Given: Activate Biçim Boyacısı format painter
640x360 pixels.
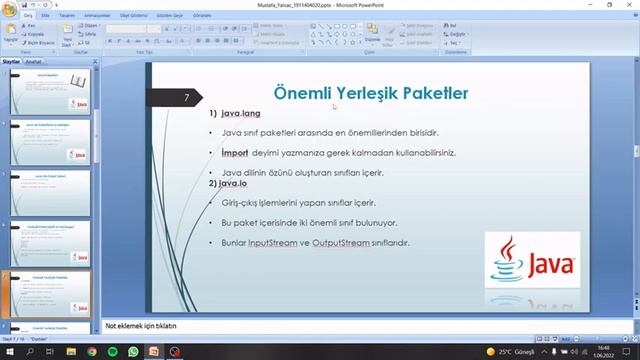Looking at the screenshot, I should (x=38, y=42).
